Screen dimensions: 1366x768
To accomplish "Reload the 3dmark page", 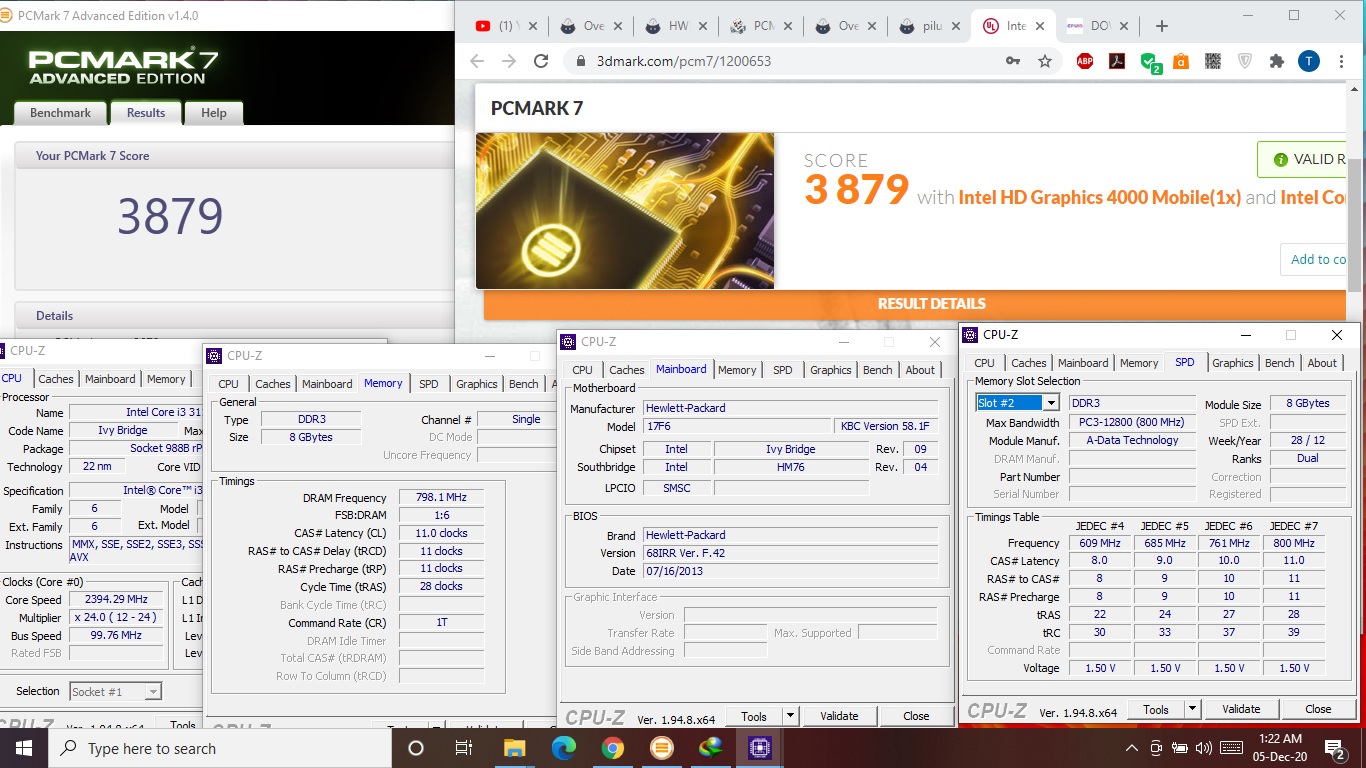I will [541, 61].
